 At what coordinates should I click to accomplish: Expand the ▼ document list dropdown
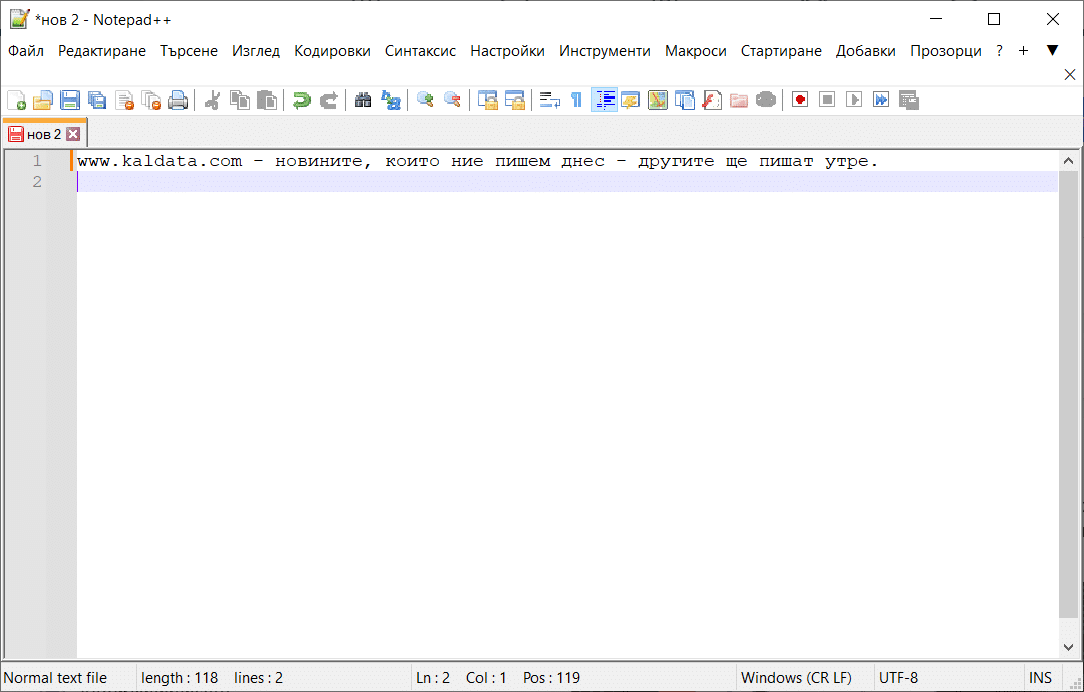click(1052, 50)
